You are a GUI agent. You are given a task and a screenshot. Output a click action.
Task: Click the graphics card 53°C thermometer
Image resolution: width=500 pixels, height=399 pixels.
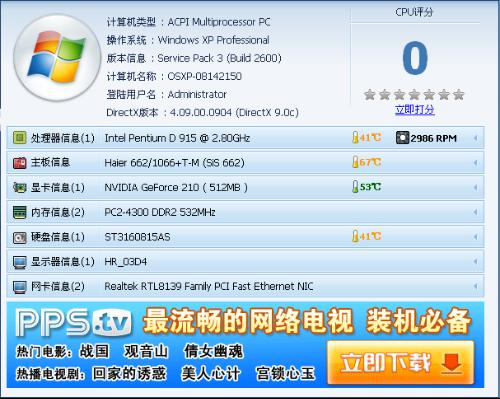coord(355,187)
